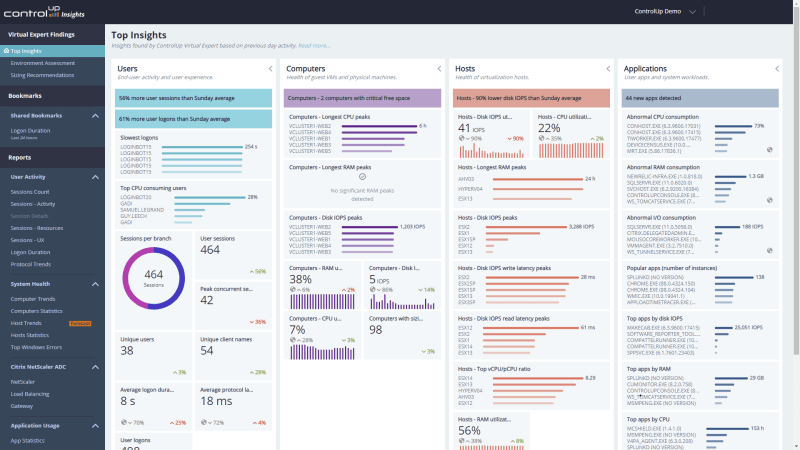The width and height of the screenshot is (800, 450).
Task: Collapse the User Activity section
Action: [x=95, y=177]
